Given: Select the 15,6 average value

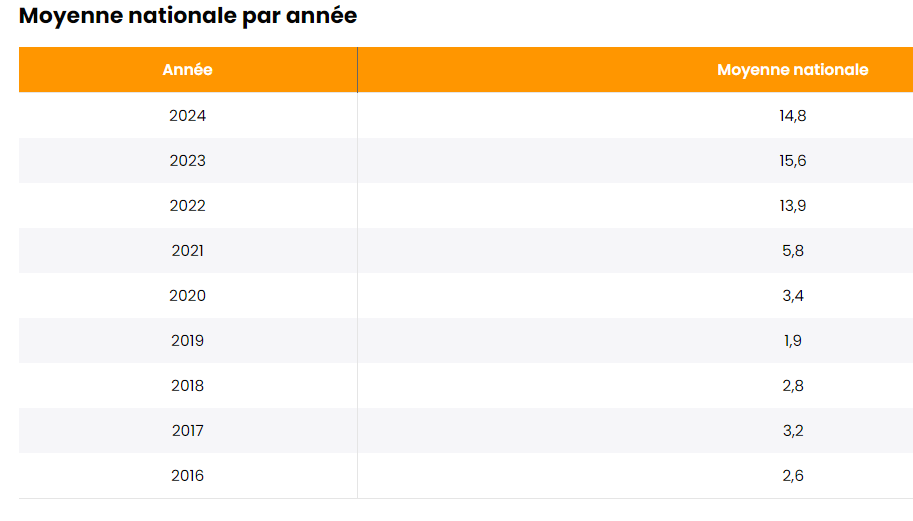Looking at the screenshot, I should (792, 161).
